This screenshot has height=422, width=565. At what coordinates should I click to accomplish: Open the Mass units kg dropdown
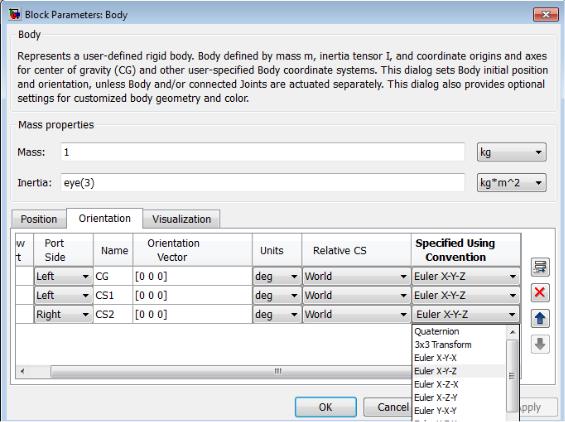512,152
